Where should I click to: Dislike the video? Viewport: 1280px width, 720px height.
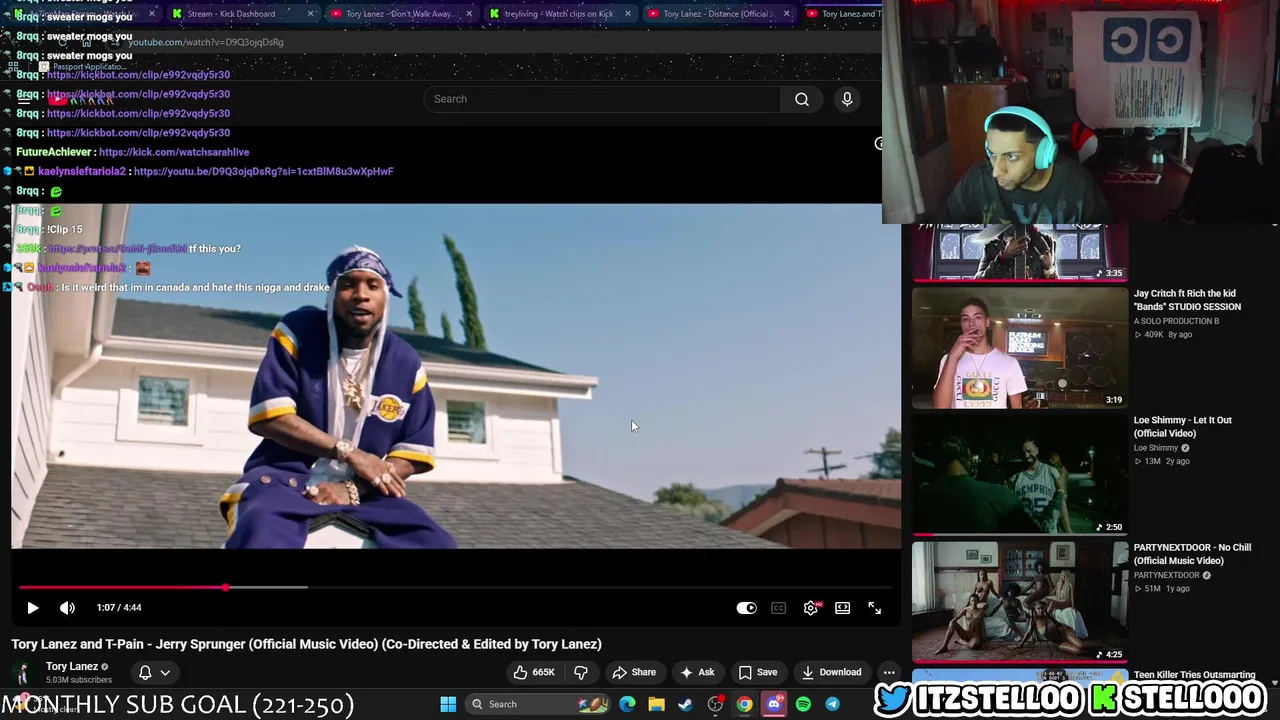point(580,672)
